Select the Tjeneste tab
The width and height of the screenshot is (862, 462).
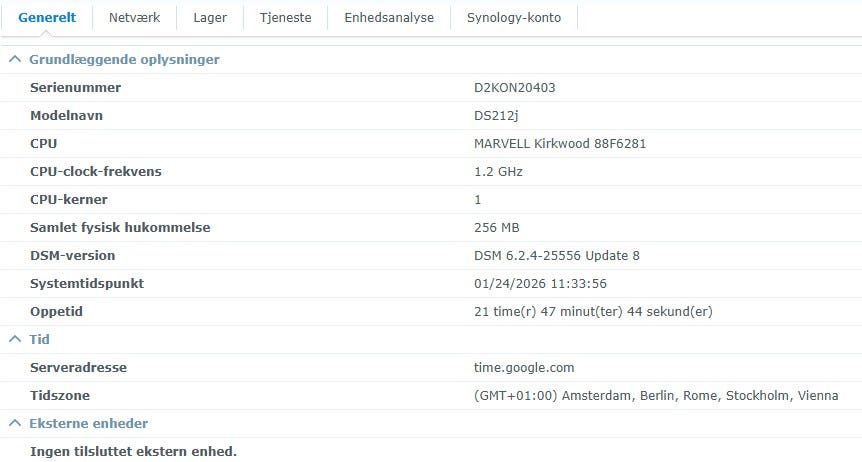[x=285, y=18]
